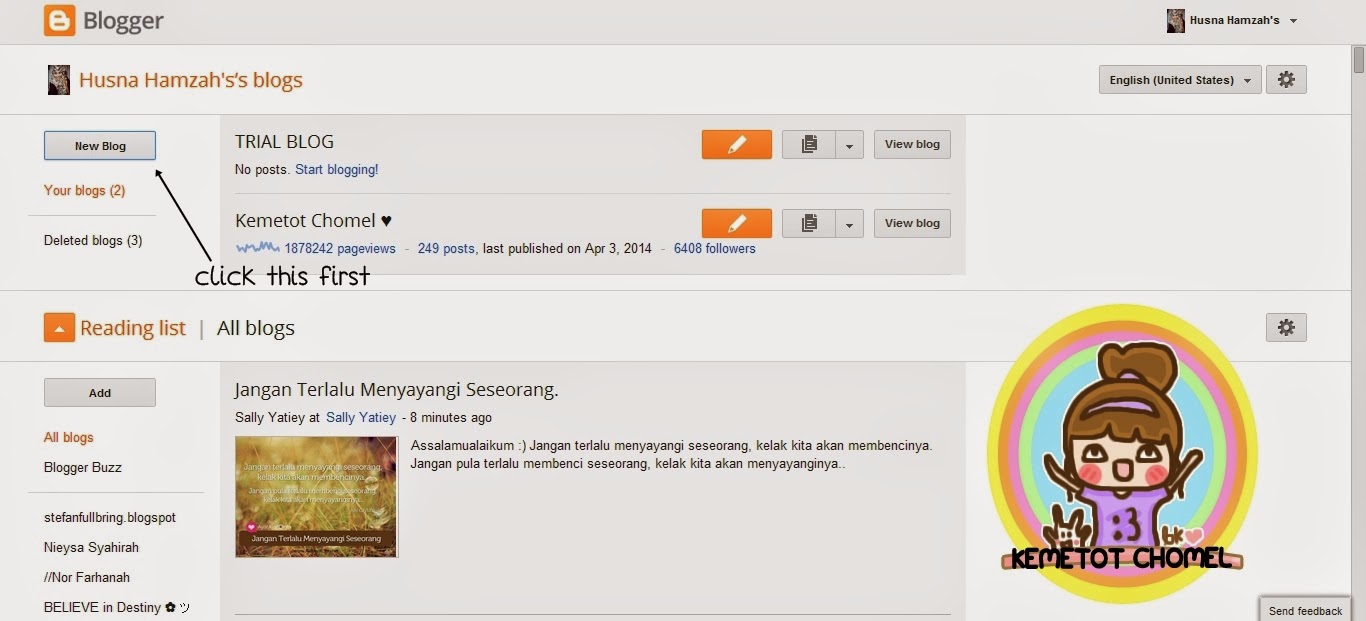The width and height of the screenshot is (1366, 621).
Task: Click the Reading list settings gear icon
Action: pyautogui.click(x=1286, y=327)
